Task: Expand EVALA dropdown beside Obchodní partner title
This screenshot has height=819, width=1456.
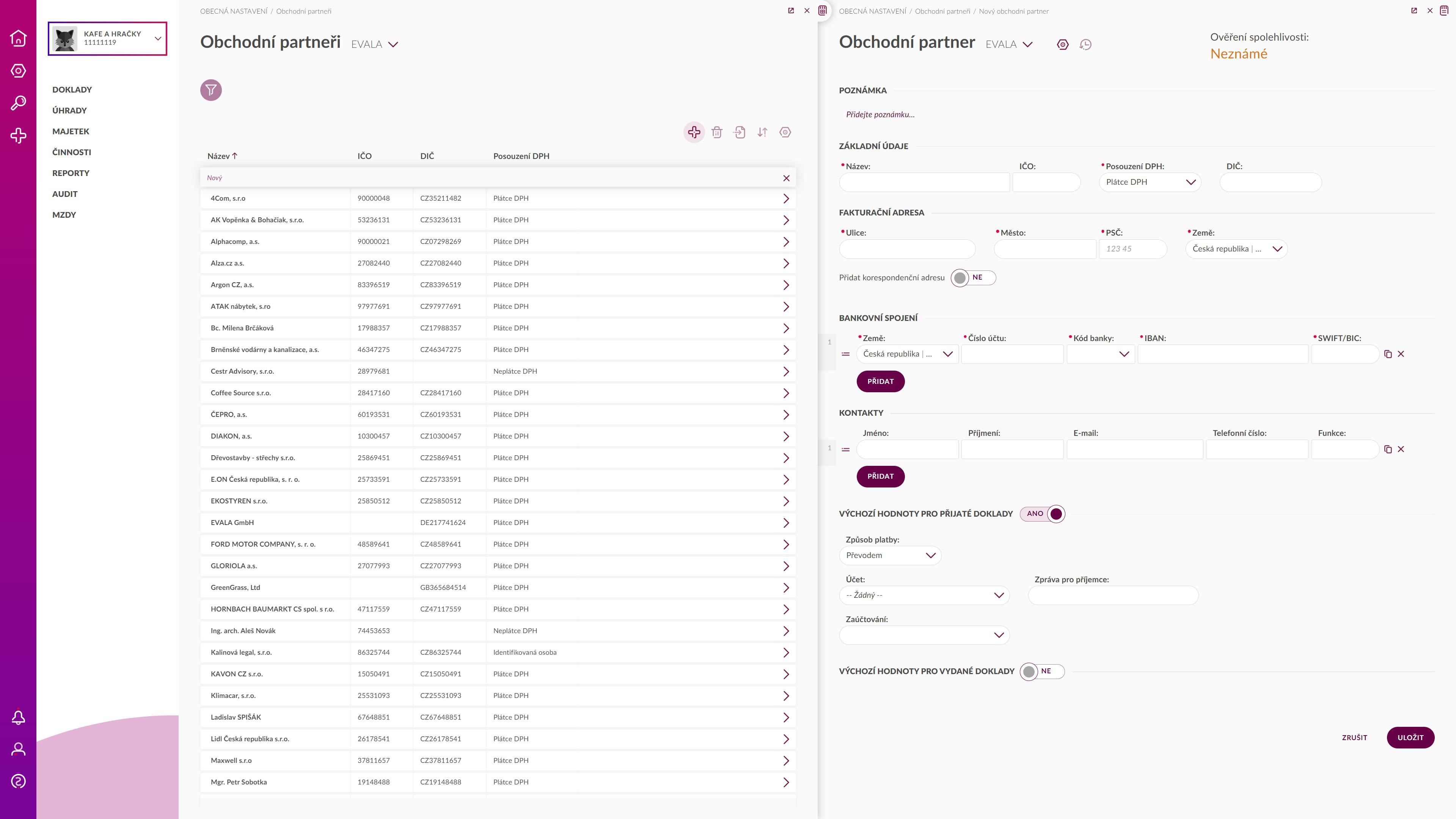Action: click(x=1010, y=45)
